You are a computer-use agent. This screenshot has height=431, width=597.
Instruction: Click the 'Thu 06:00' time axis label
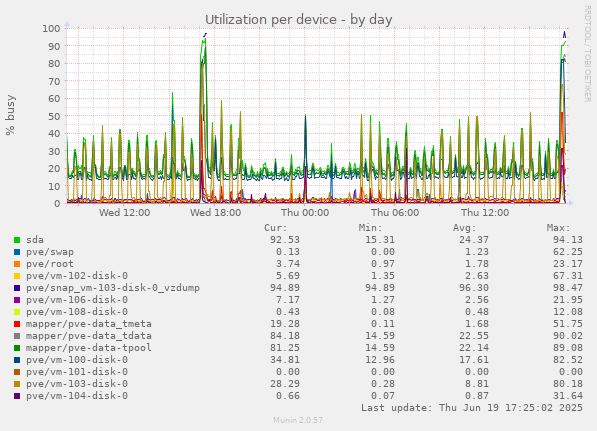point(395,212)
